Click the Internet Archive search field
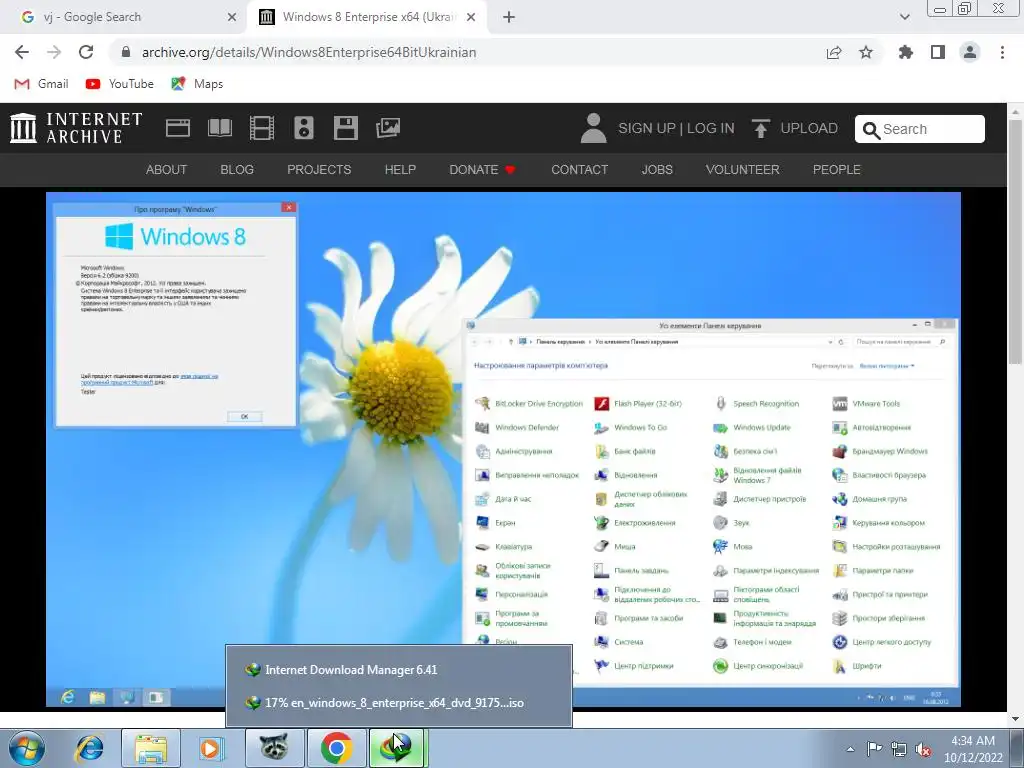1024x768 pixels. pos(920,129)
